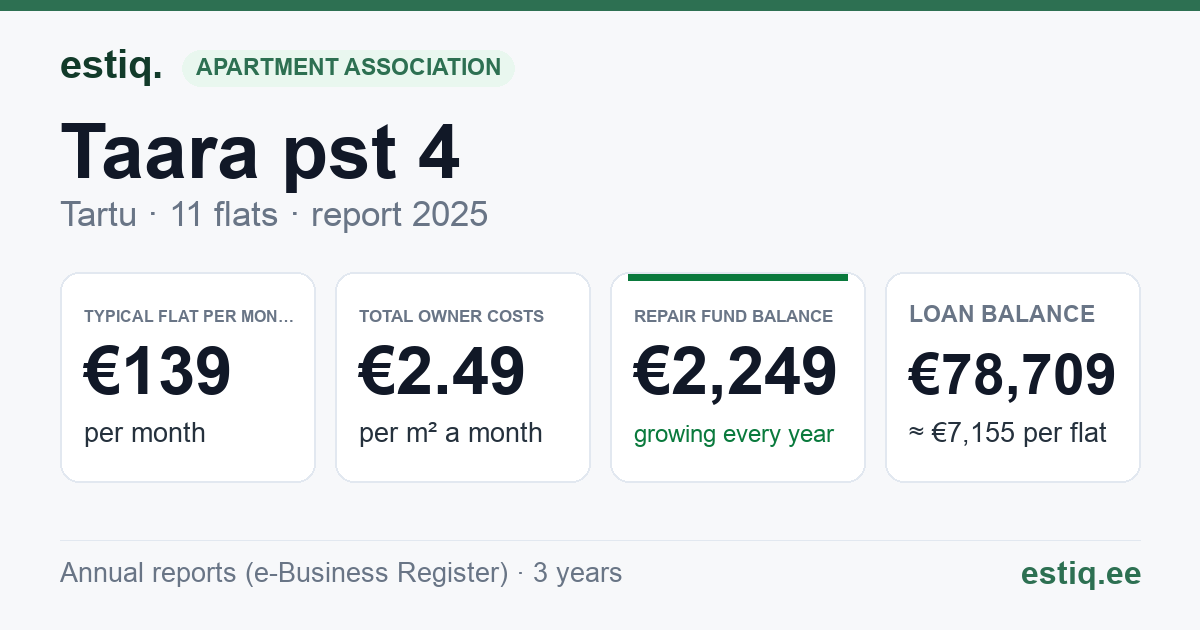The image size is (1200, 630).
Task: Click the €2,249 value
Action: click(x=735, y=371)
